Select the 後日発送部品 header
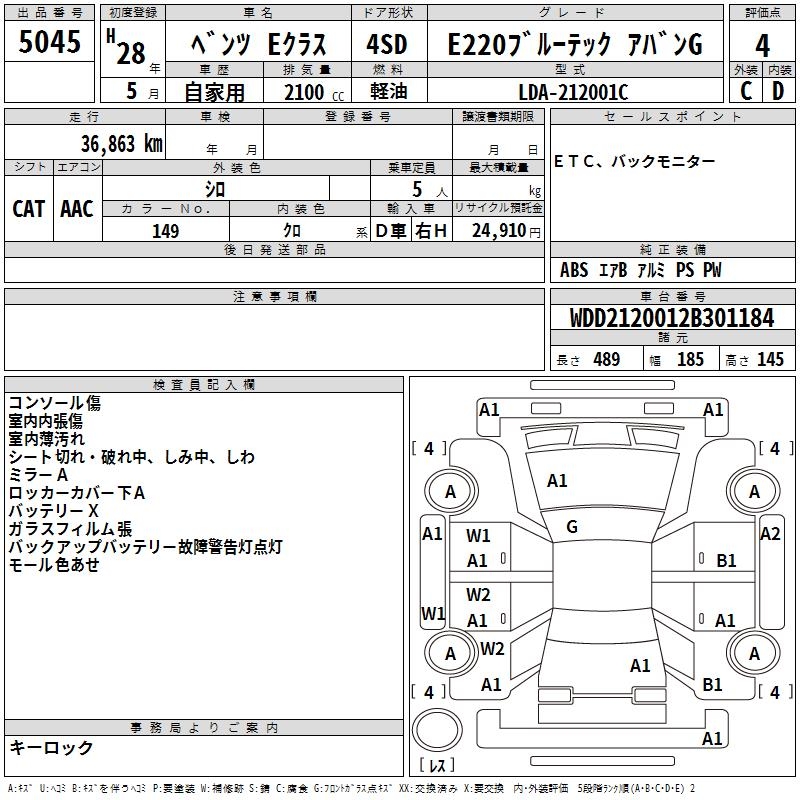The image size is (800, 800). (x=274, y=249)
